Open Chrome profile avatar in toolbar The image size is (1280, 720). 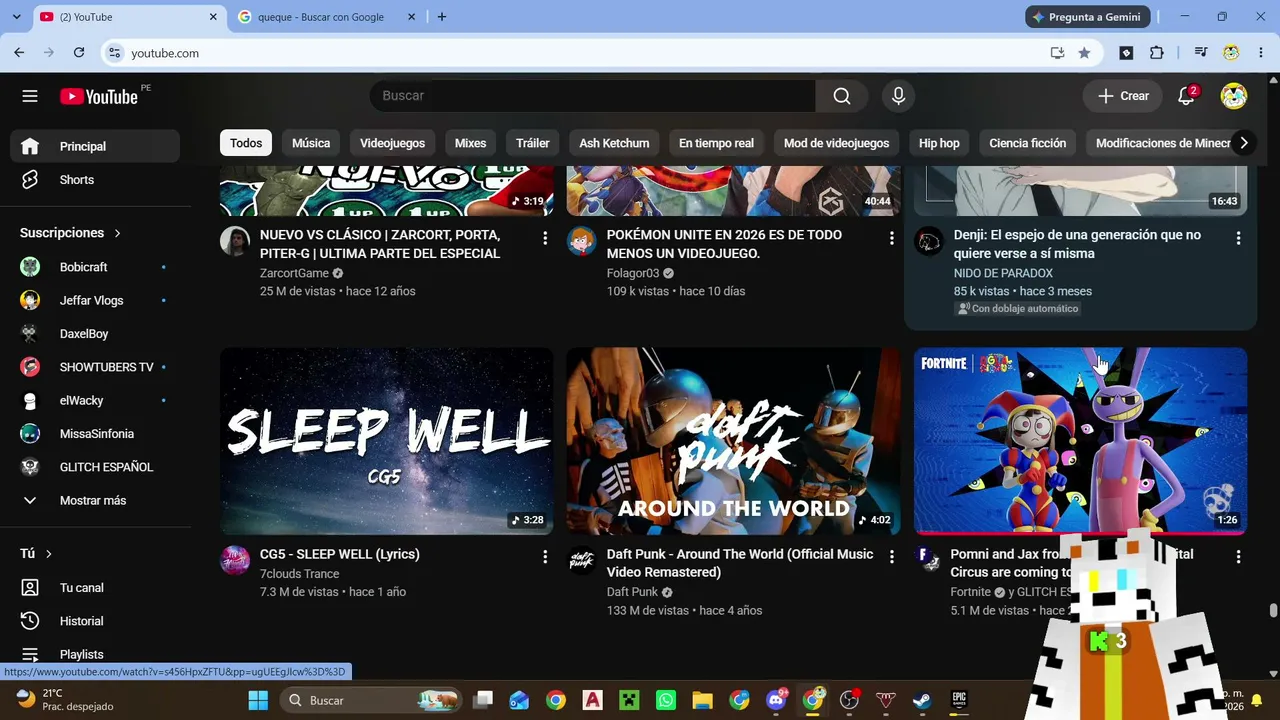coord(1231,53)
